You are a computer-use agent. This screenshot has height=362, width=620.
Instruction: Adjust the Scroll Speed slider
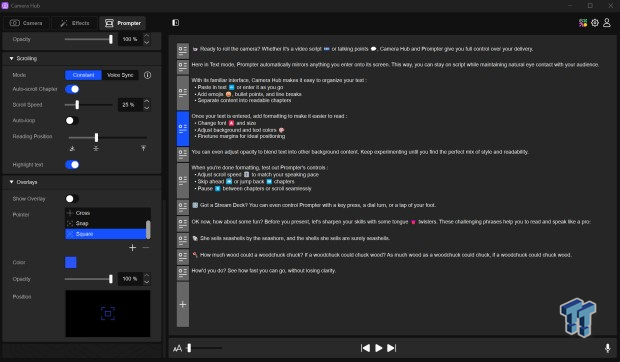coord(77,105)
